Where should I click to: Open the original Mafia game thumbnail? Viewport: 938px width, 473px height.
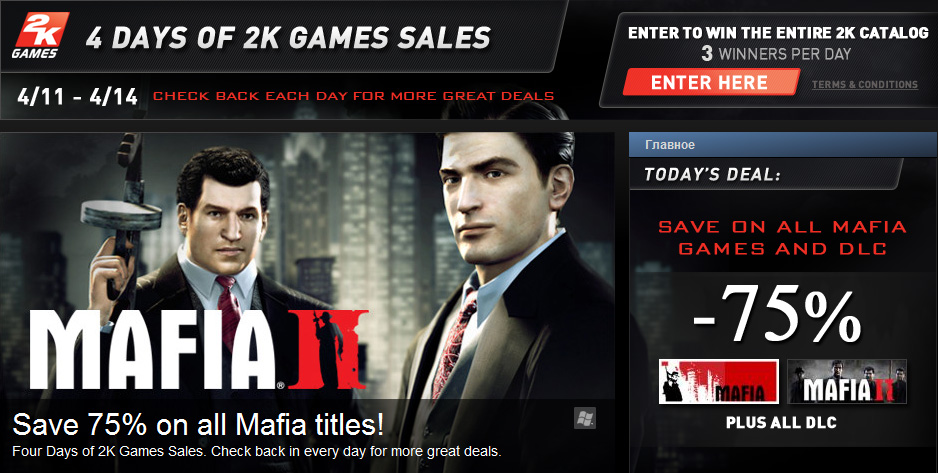[x=718, y=382]
